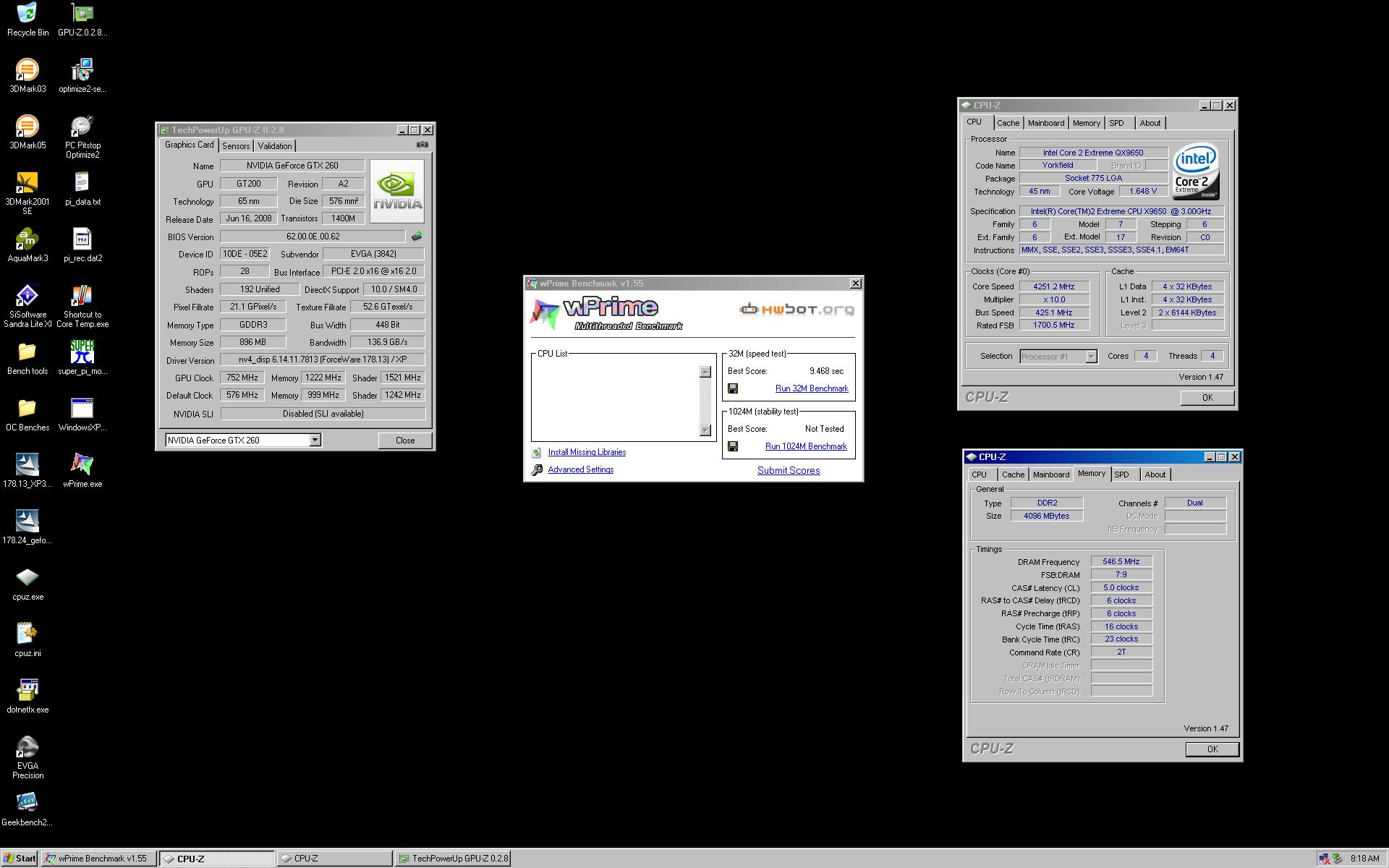Launch the wPrime.exe desktop icon
Screen dimensions: 1389x868
82,471
